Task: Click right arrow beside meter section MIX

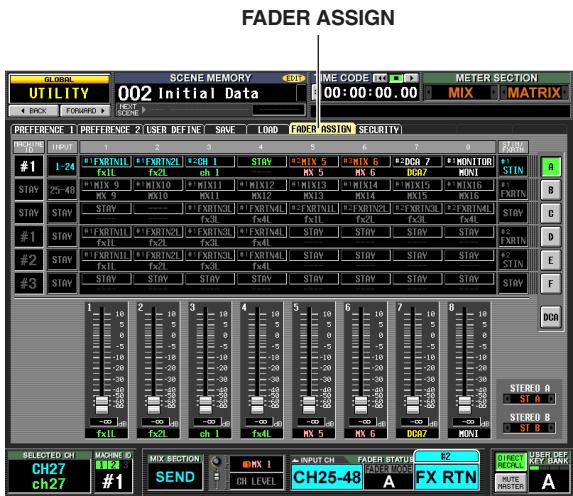Action: (x=494, y=93)
